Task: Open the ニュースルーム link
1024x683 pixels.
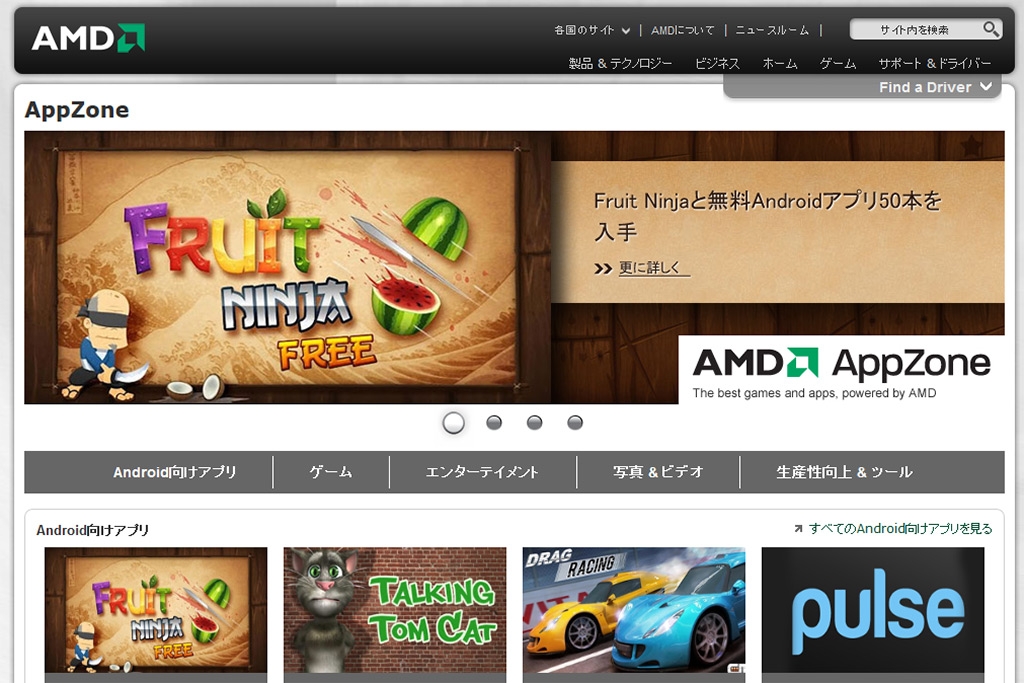Action: click(x=772, y=30)
